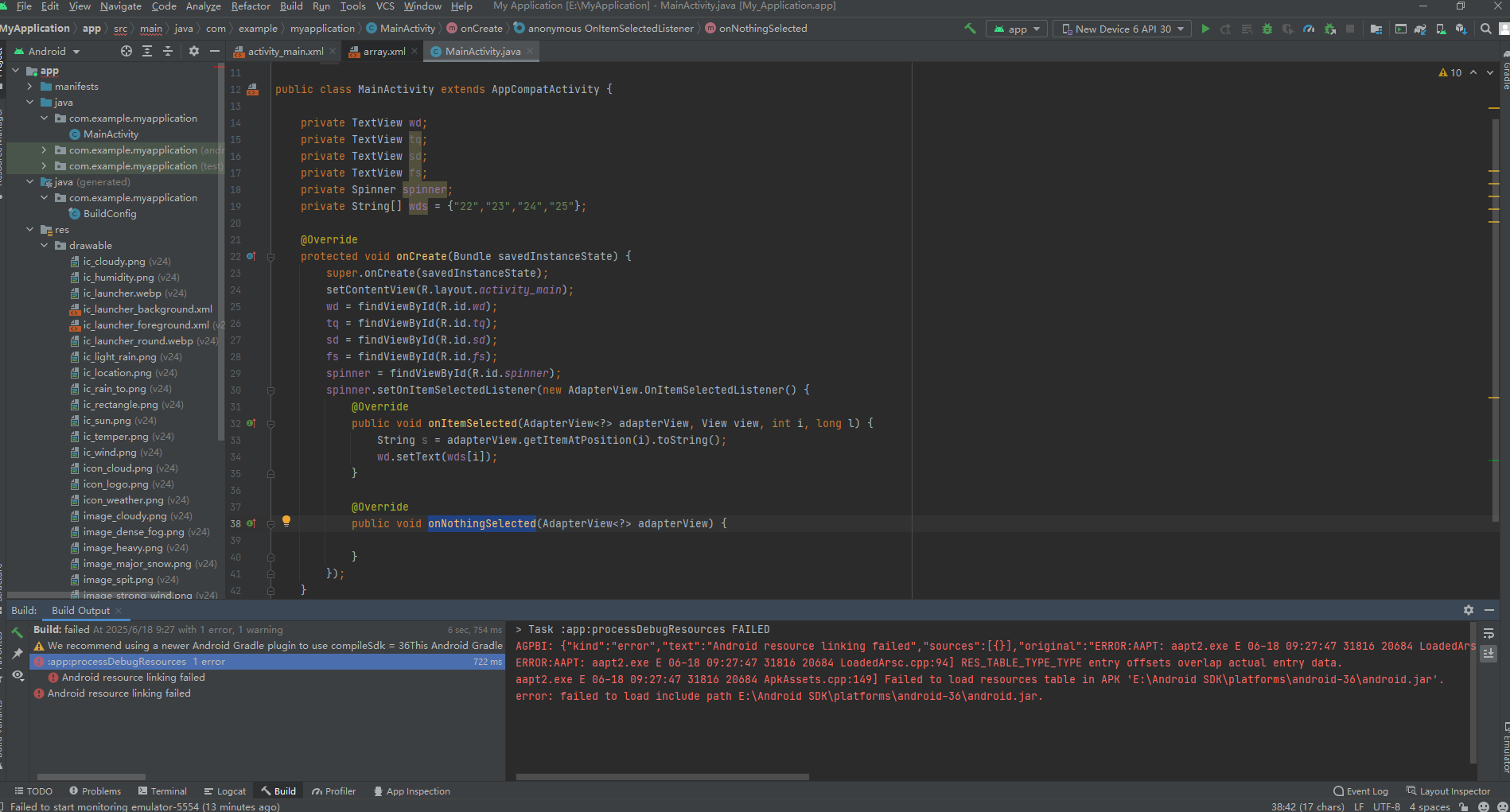
Task: Click Collapse All in Project panel toolbar
Action: pyautogui.click(x=168, y=51)
